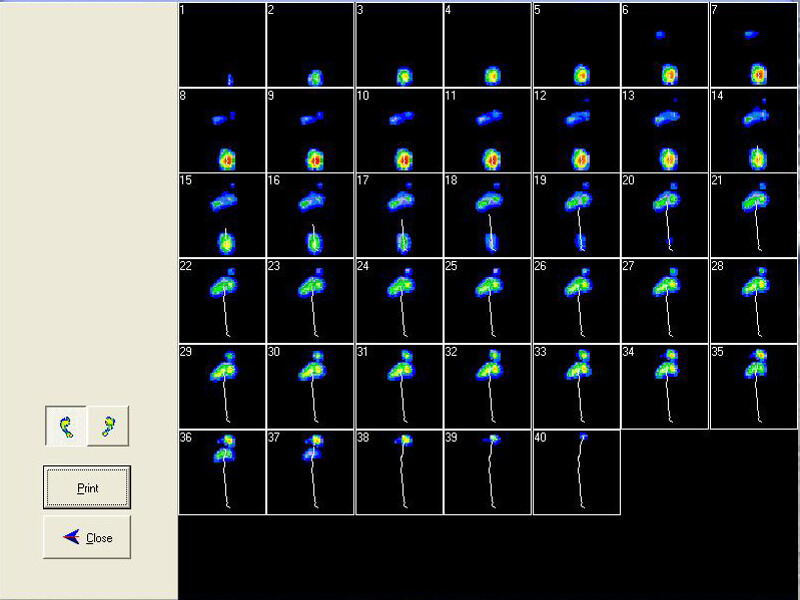This screenshot has height=600, width=800.
Task: Click frame 25 thumbnail
Action: point(487,301)
